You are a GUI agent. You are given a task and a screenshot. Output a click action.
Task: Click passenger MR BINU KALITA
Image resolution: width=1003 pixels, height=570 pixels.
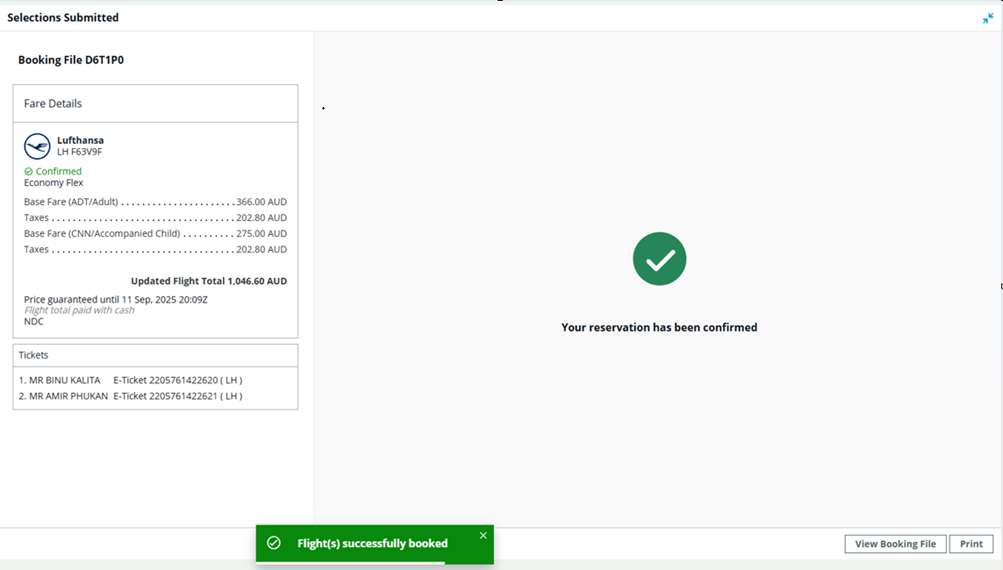[x=64, y=380]
